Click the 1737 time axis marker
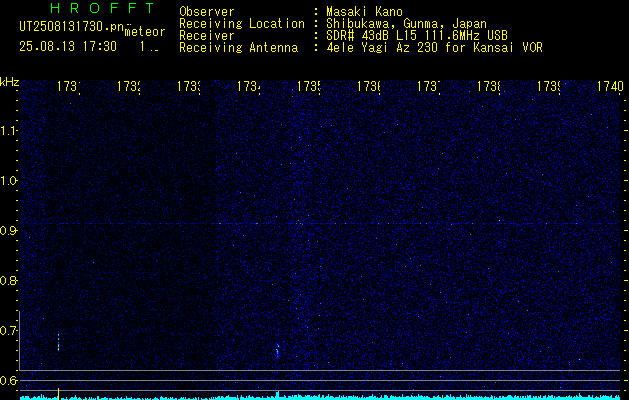629x400 pixels. click(429, 86)
